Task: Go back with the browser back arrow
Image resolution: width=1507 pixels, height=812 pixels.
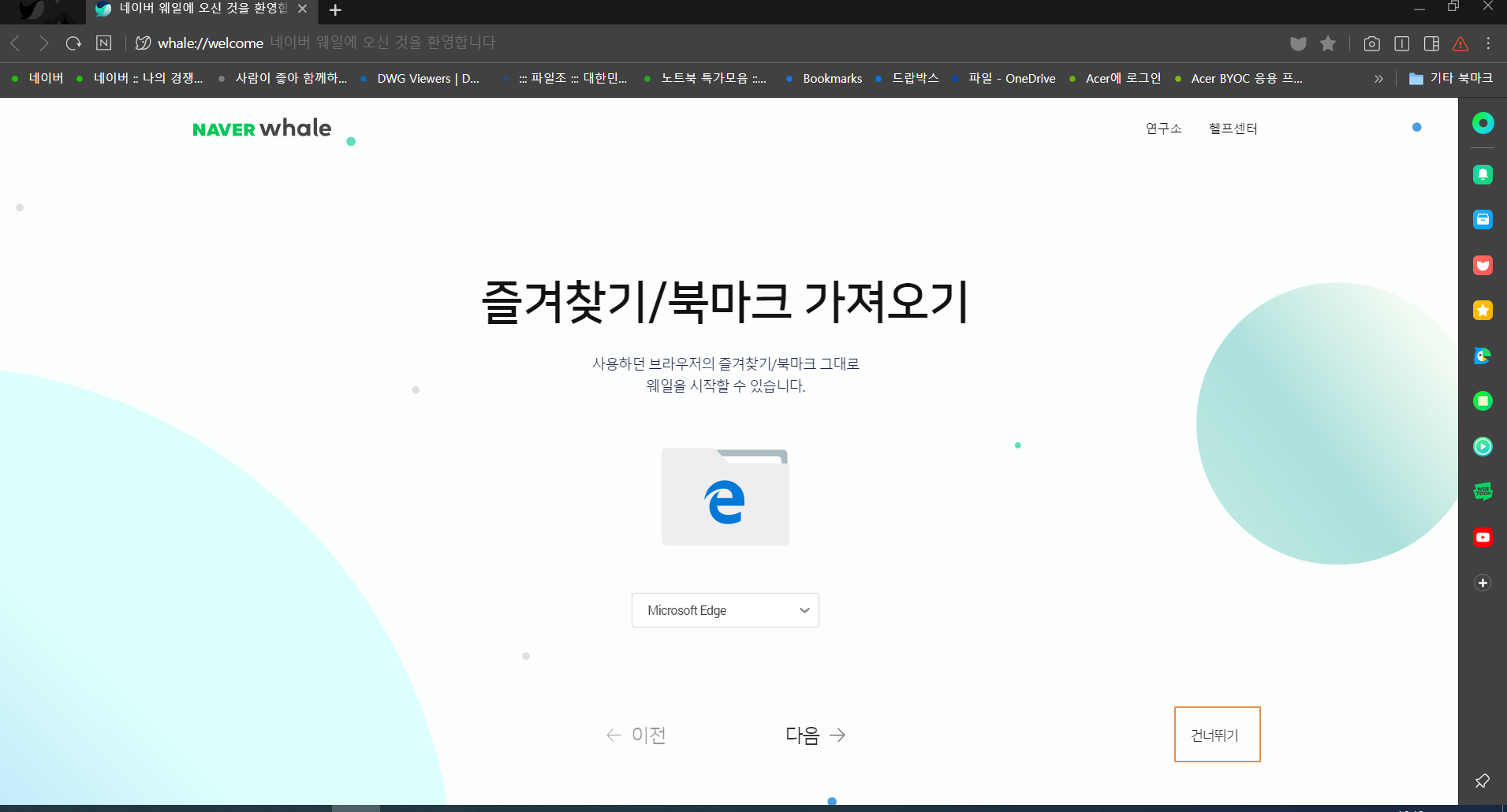Action: (x=15, y=43)
